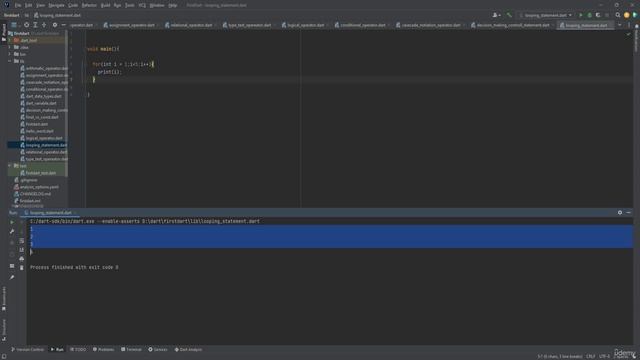Open the TODO tool window
640x360 pixels.
78,349
